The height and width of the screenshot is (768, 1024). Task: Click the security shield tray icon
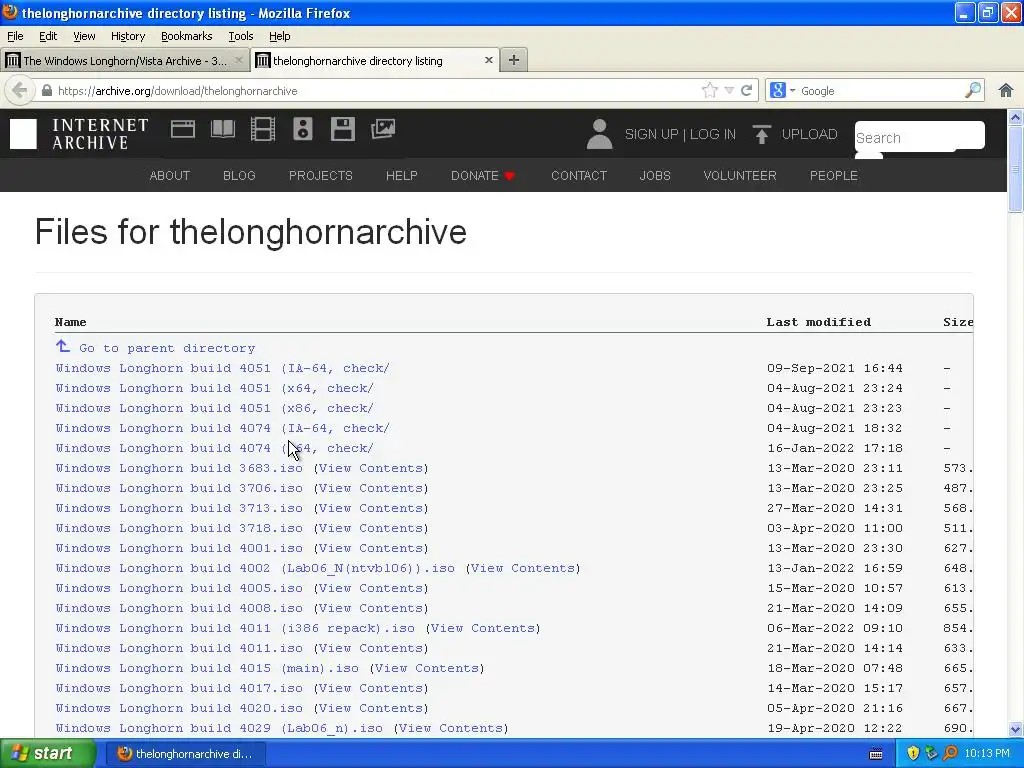913,754
